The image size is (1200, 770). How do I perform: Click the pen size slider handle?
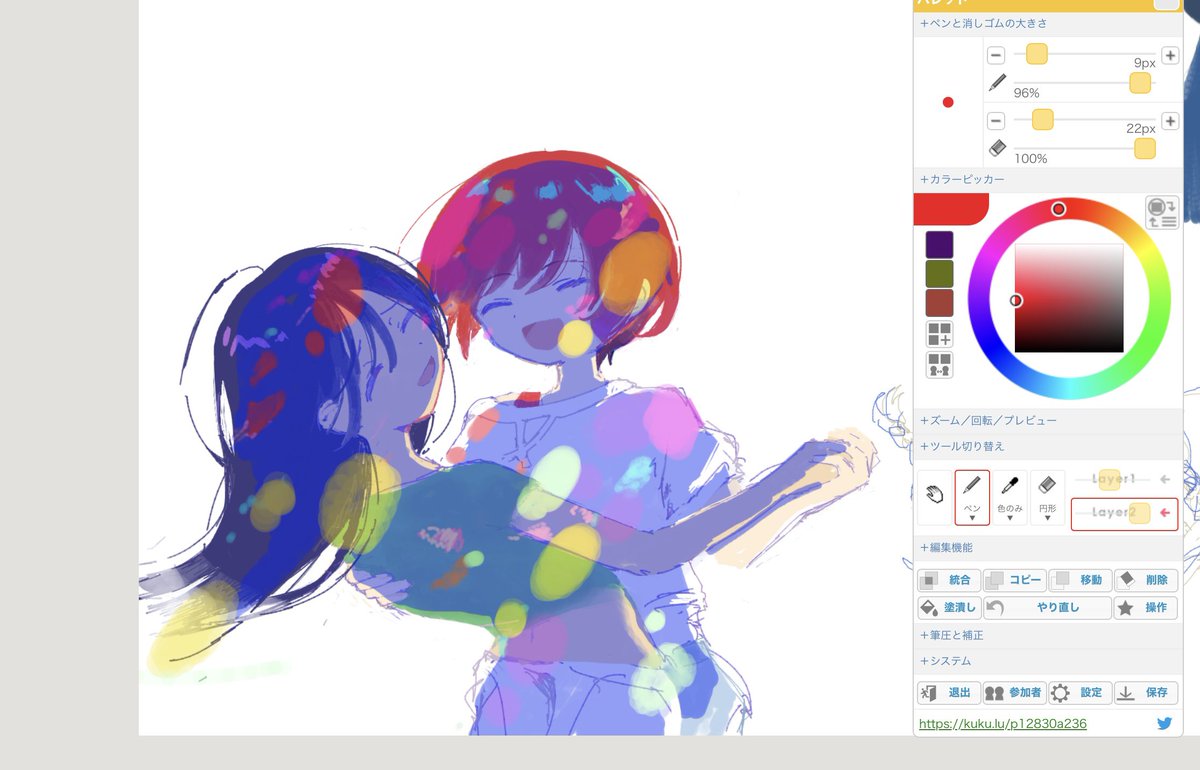tap(1037, 54)
